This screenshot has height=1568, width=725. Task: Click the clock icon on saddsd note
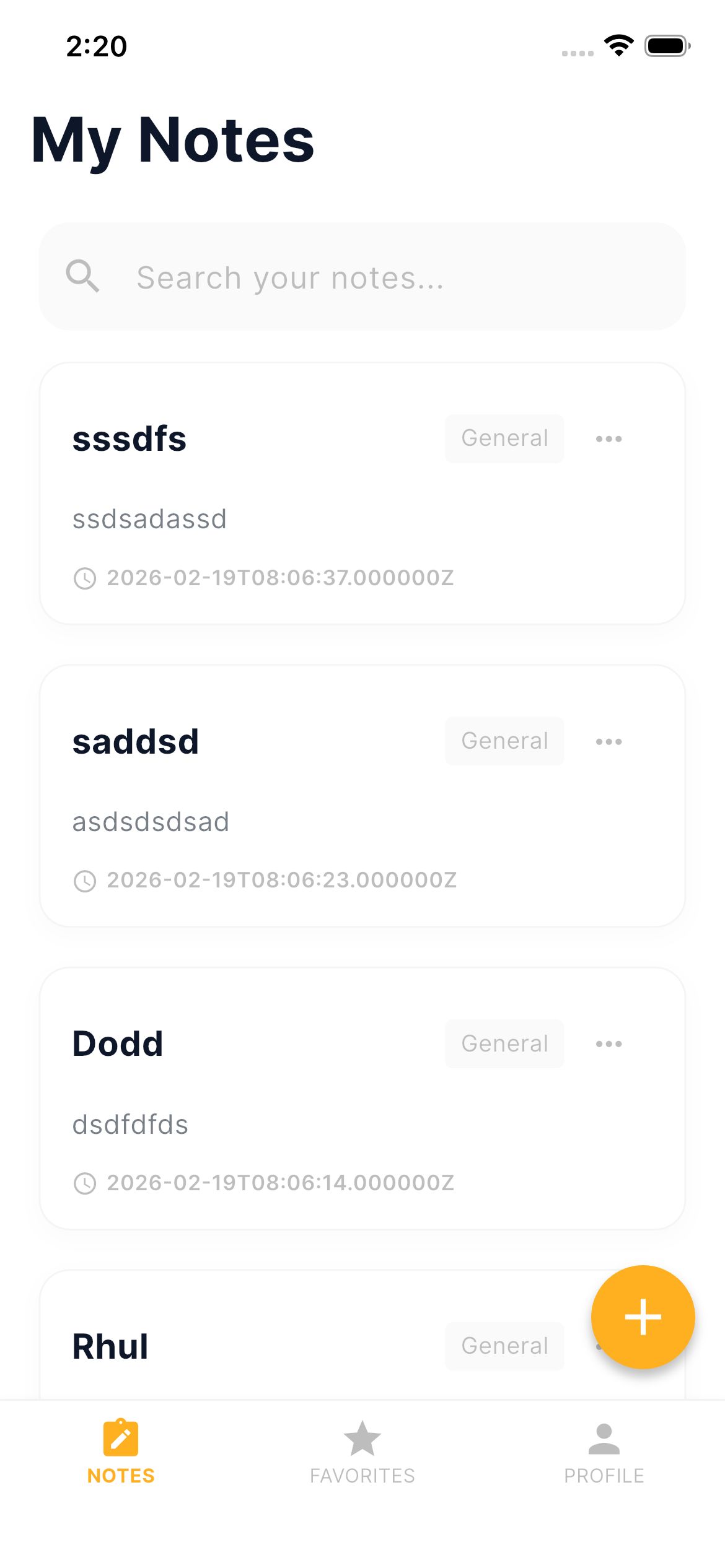[85, 881]
